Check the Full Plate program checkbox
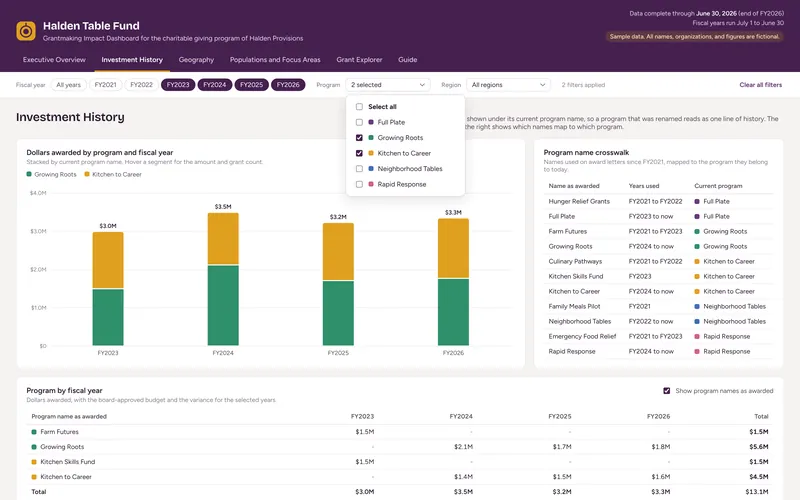The width and height of the screenshot is (800, 500). click(x=359, y=122)
